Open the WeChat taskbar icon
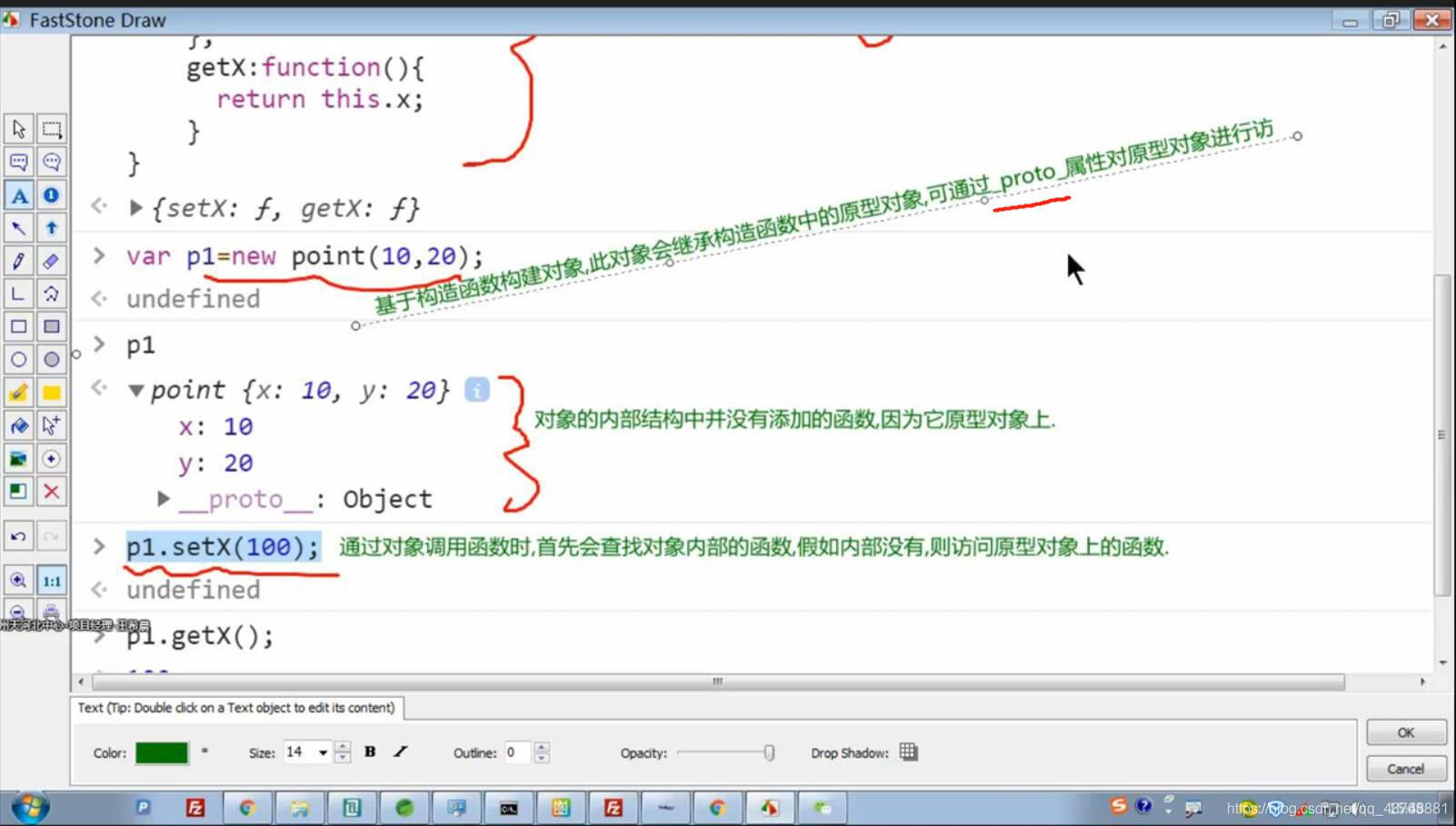 point(822,808)
